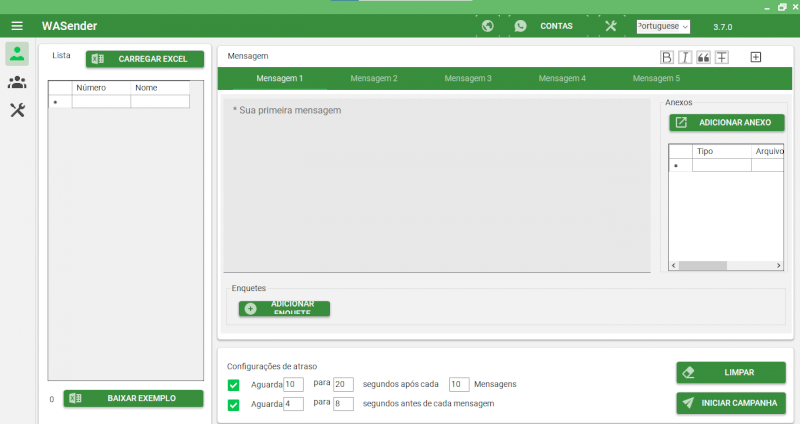Click the plus box icon above tabs

[x=756, y=57]
